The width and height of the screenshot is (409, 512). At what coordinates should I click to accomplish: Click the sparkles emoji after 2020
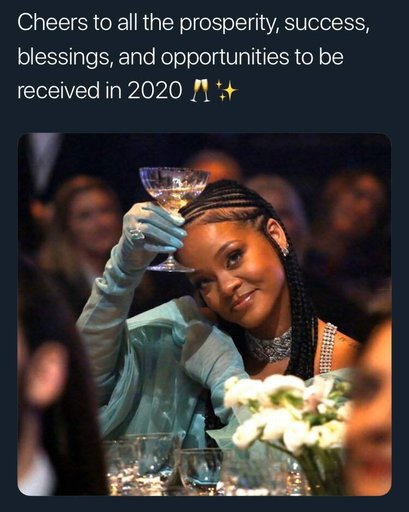click(227, 90)
